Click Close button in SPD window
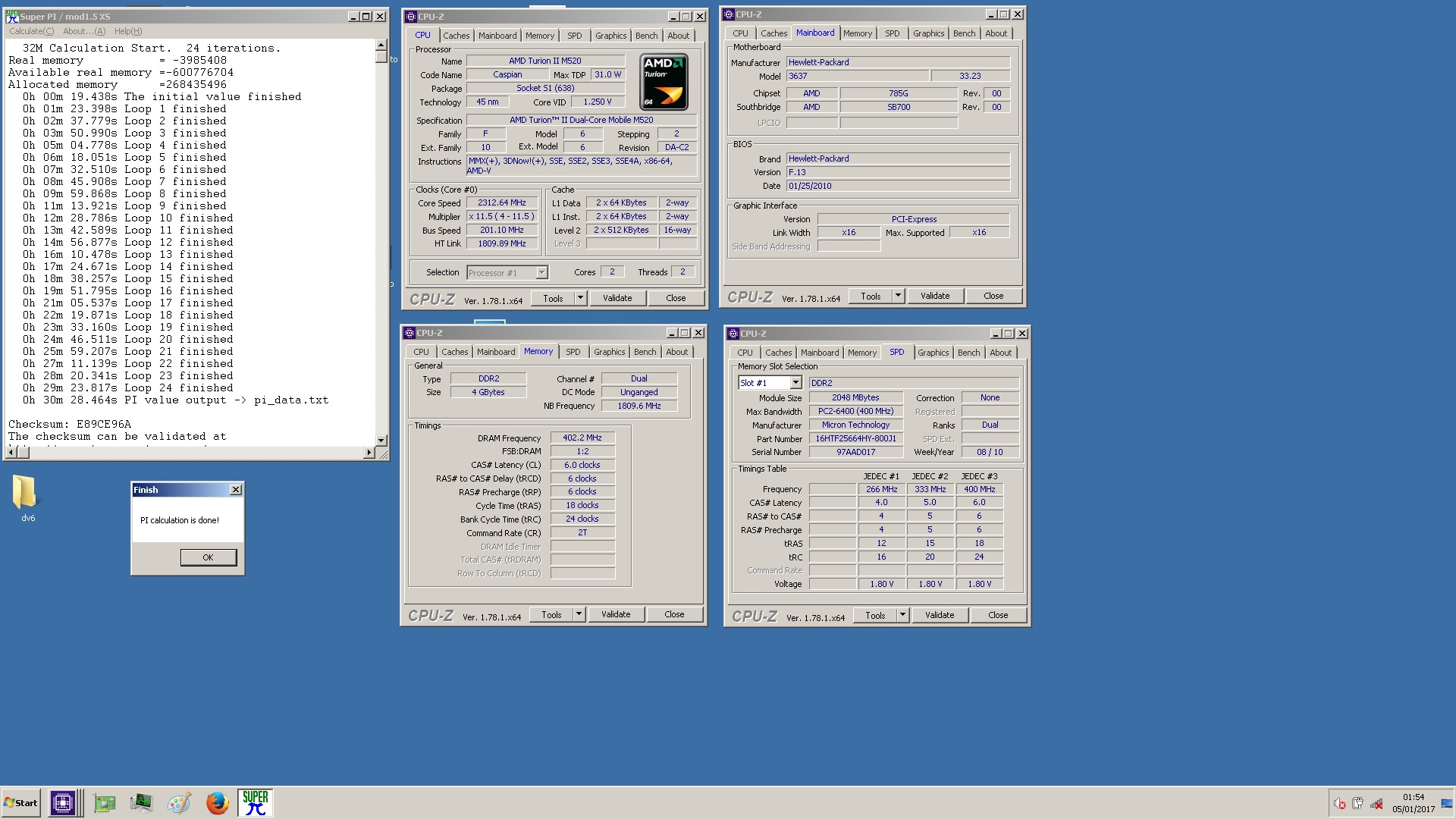This screenshot has height=819, width=1456. 998,615
